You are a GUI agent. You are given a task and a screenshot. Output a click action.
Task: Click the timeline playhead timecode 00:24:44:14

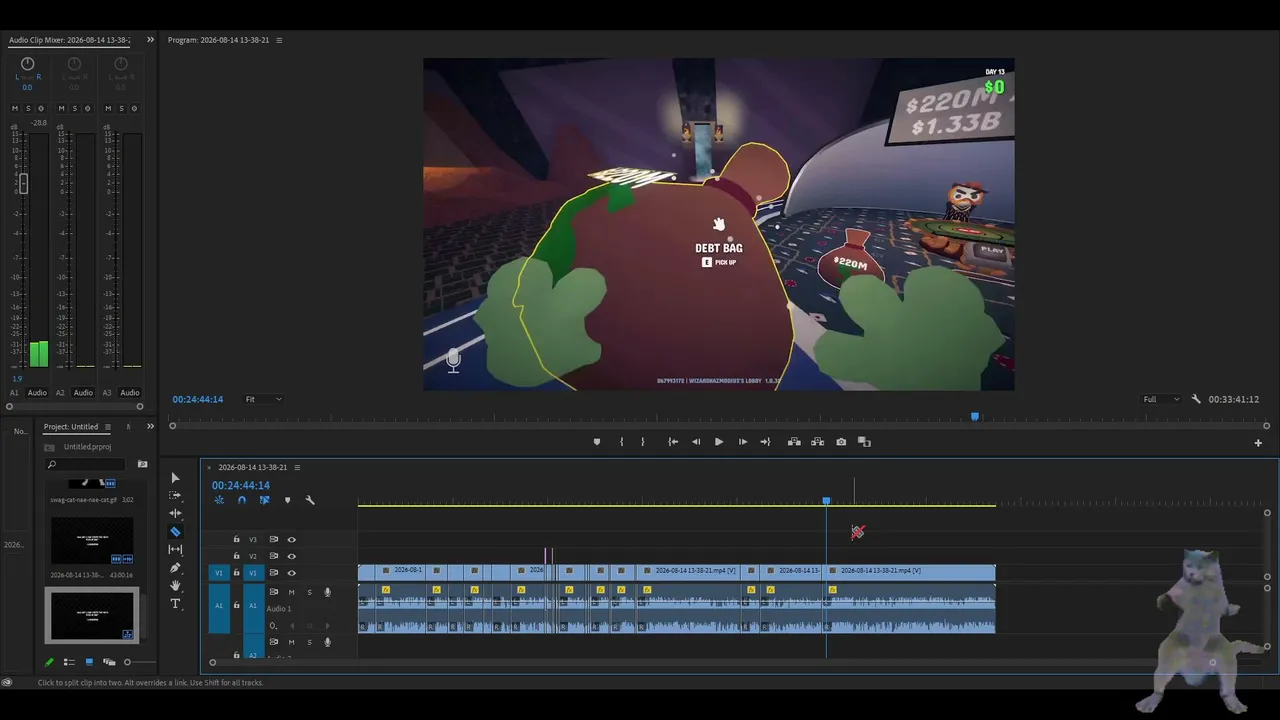(x=241, y=485)
